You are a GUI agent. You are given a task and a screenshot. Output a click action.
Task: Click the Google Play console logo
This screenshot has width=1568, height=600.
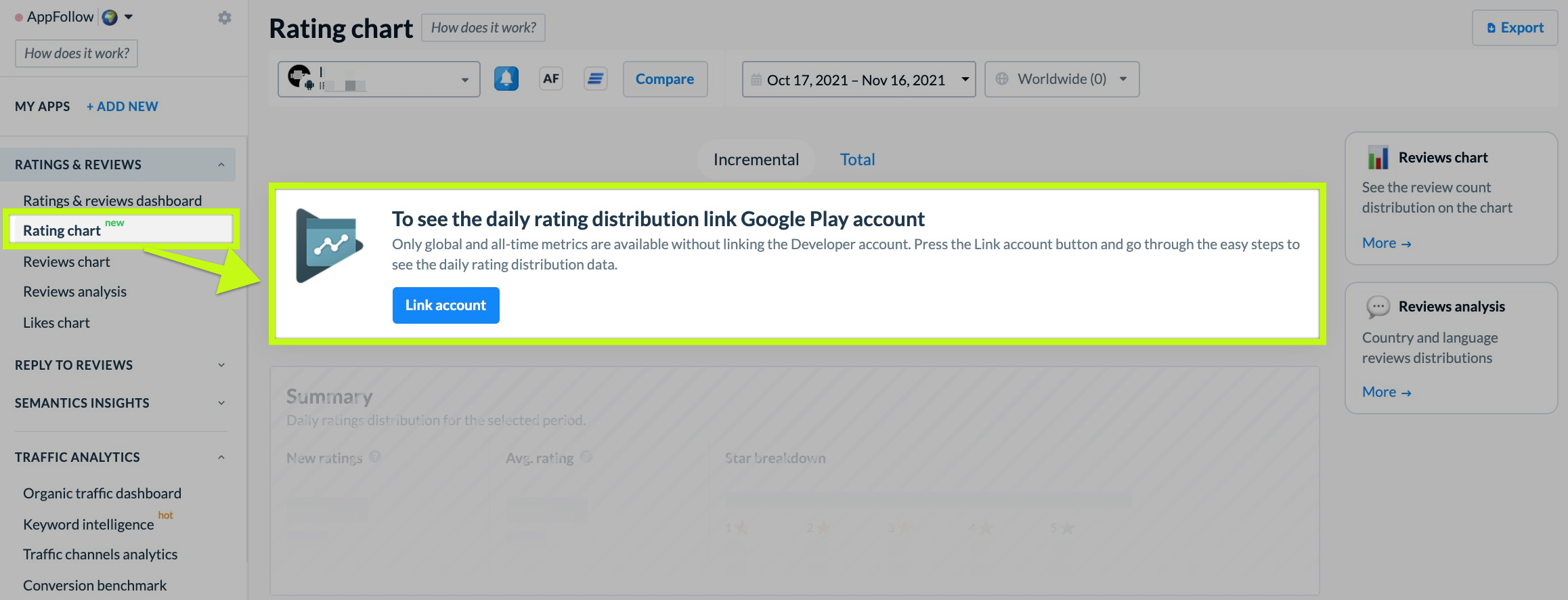pyautogui.click(x=330, y=246)
